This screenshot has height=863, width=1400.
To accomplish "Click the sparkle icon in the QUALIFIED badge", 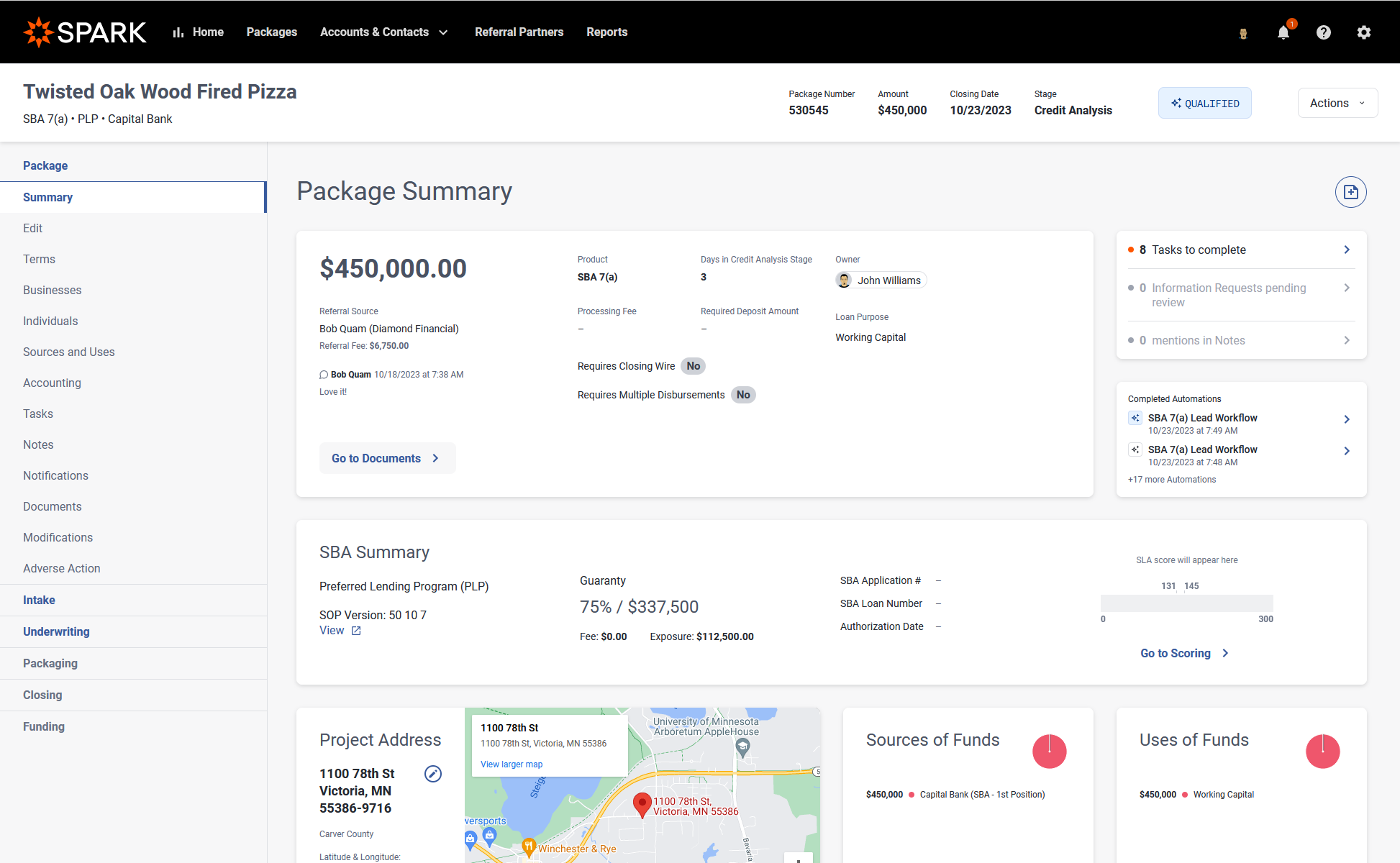I will pyautogui.click(x=1176, y=104).
